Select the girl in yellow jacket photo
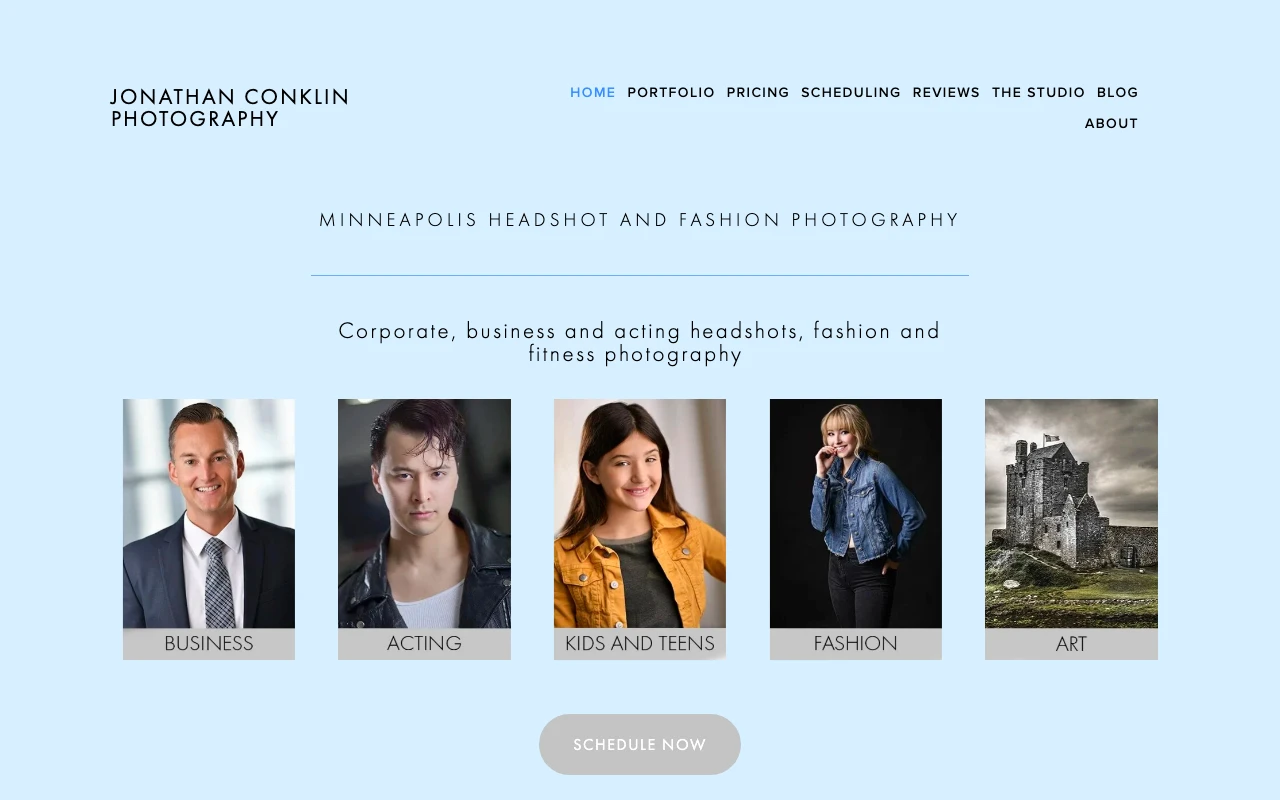 640,514
